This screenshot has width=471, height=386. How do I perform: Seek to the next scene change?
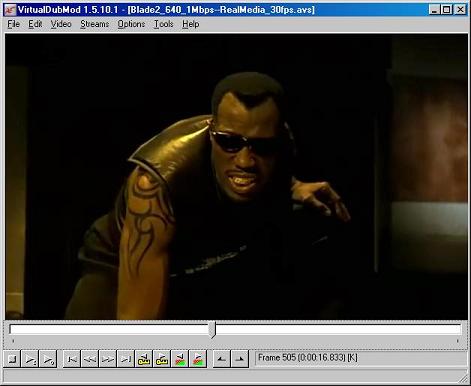click(198, 359)
